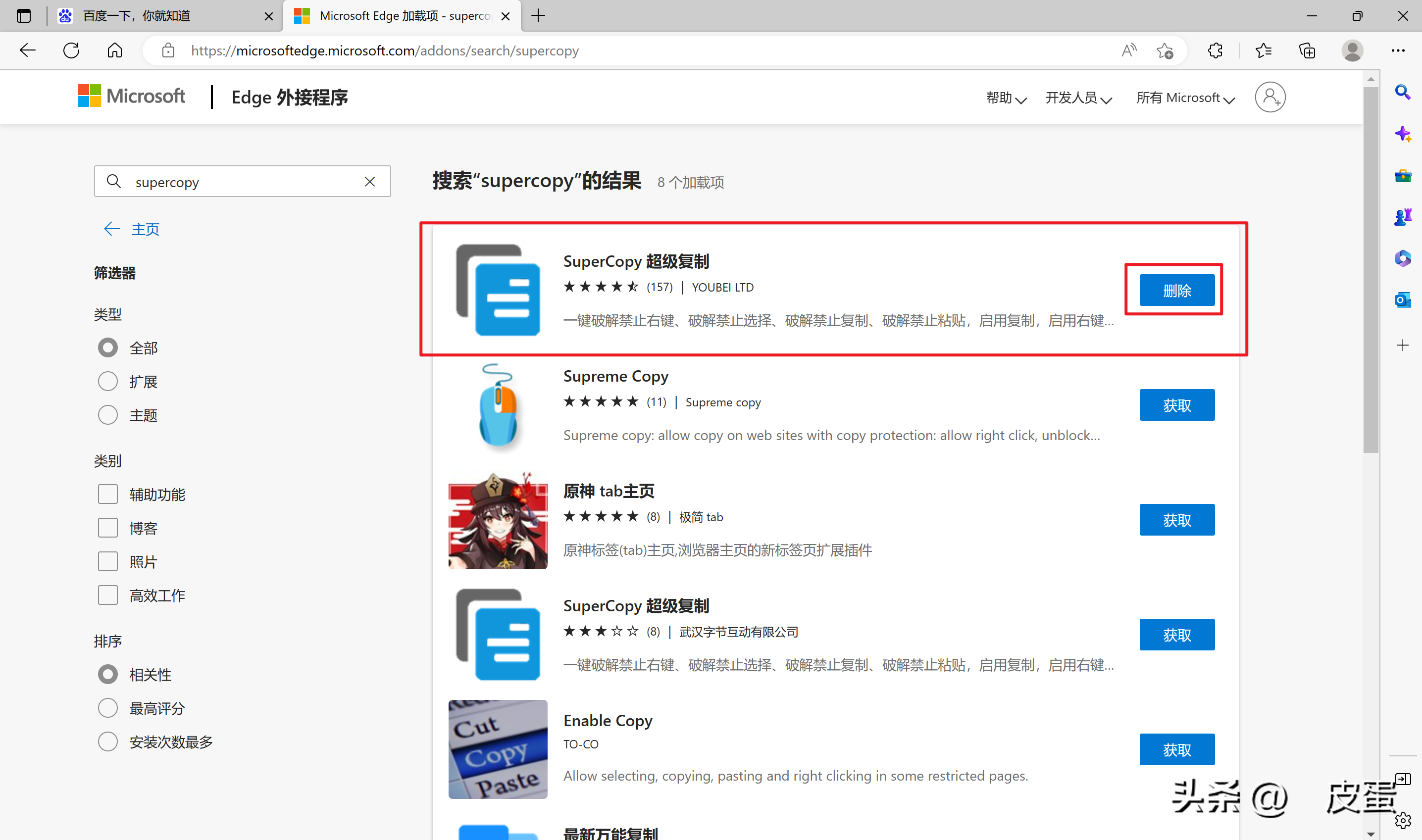Open the sidebar Search tool
This screenshot has height=840, width=1422.
coord(1403,92)
